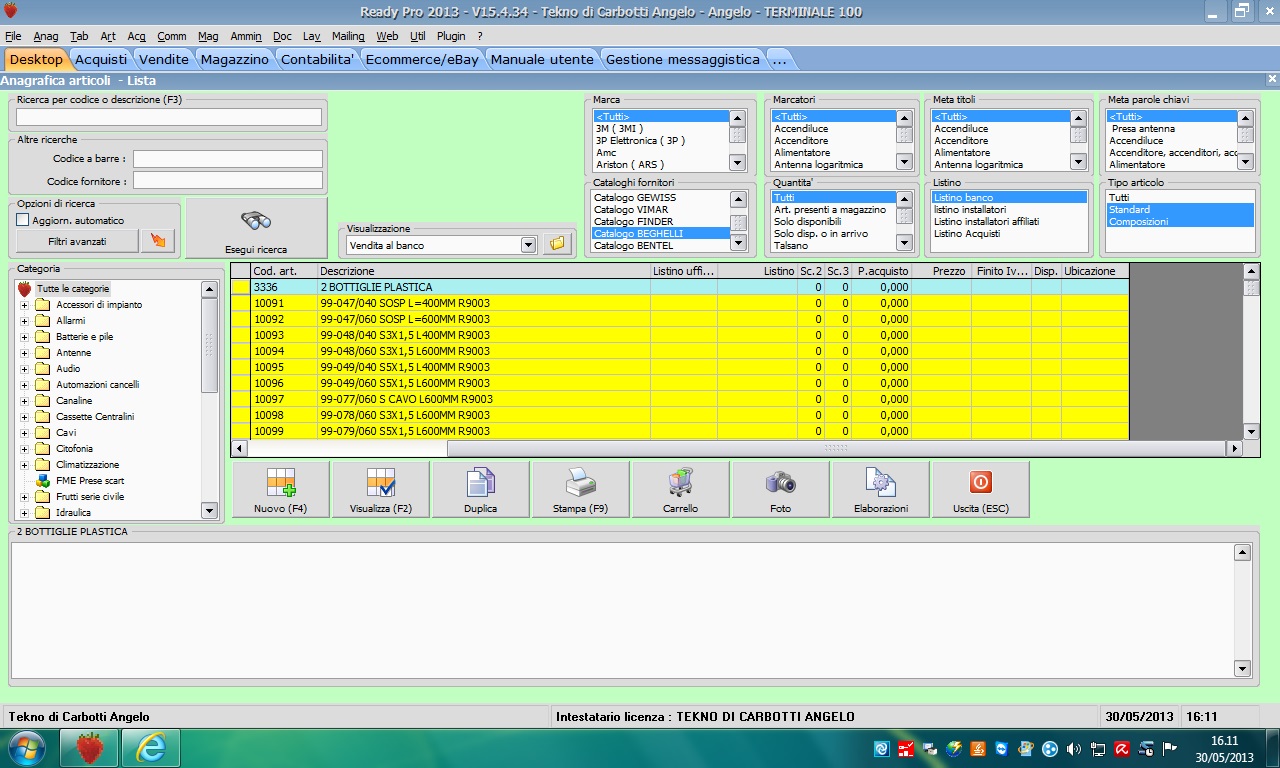Switch to the Magazzino tab

pyautogui.click(x=235, y=59)
